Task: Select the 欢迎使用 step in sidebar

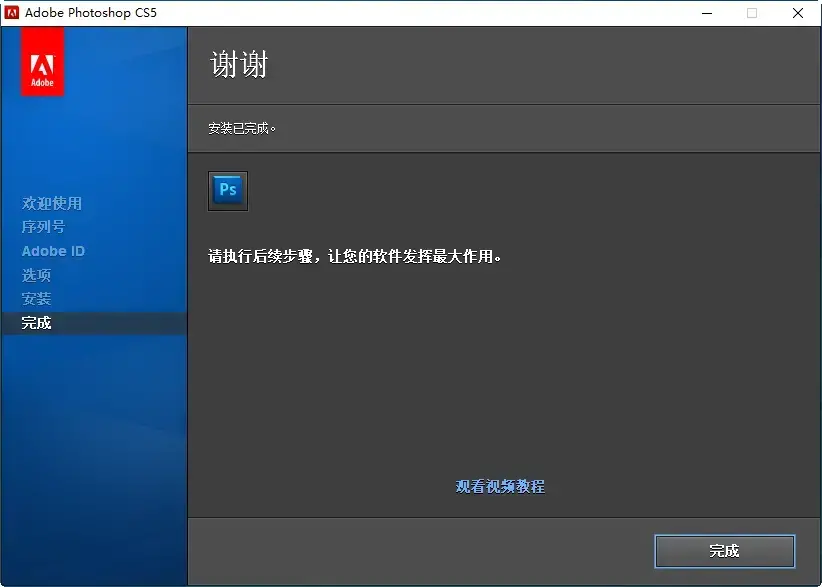Action: pos(52,203)
